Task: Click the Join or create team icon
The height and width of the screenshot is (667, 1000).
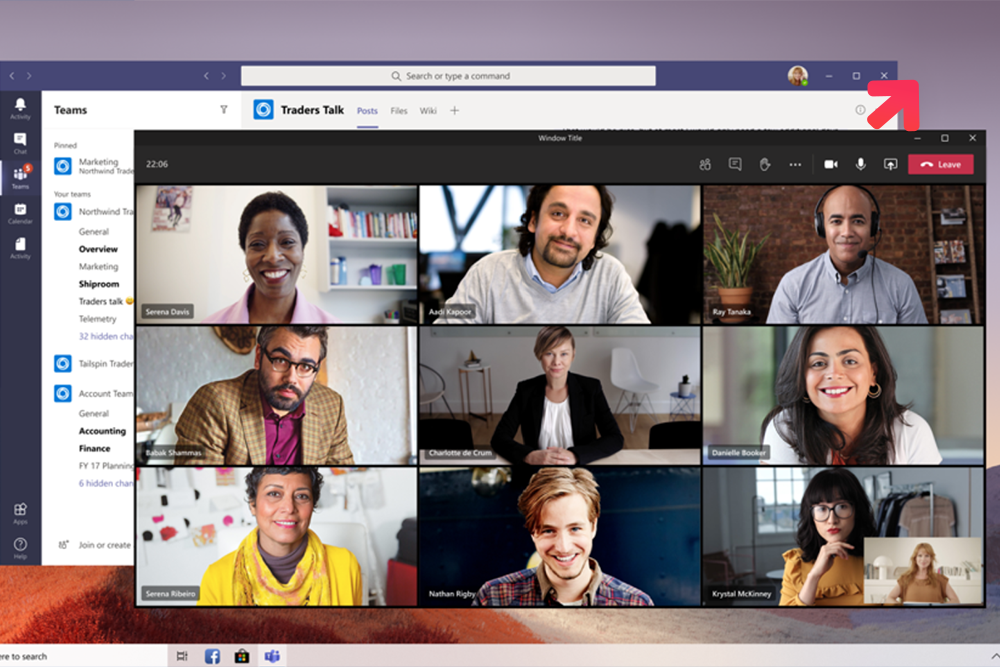Action: coord(63,545)
